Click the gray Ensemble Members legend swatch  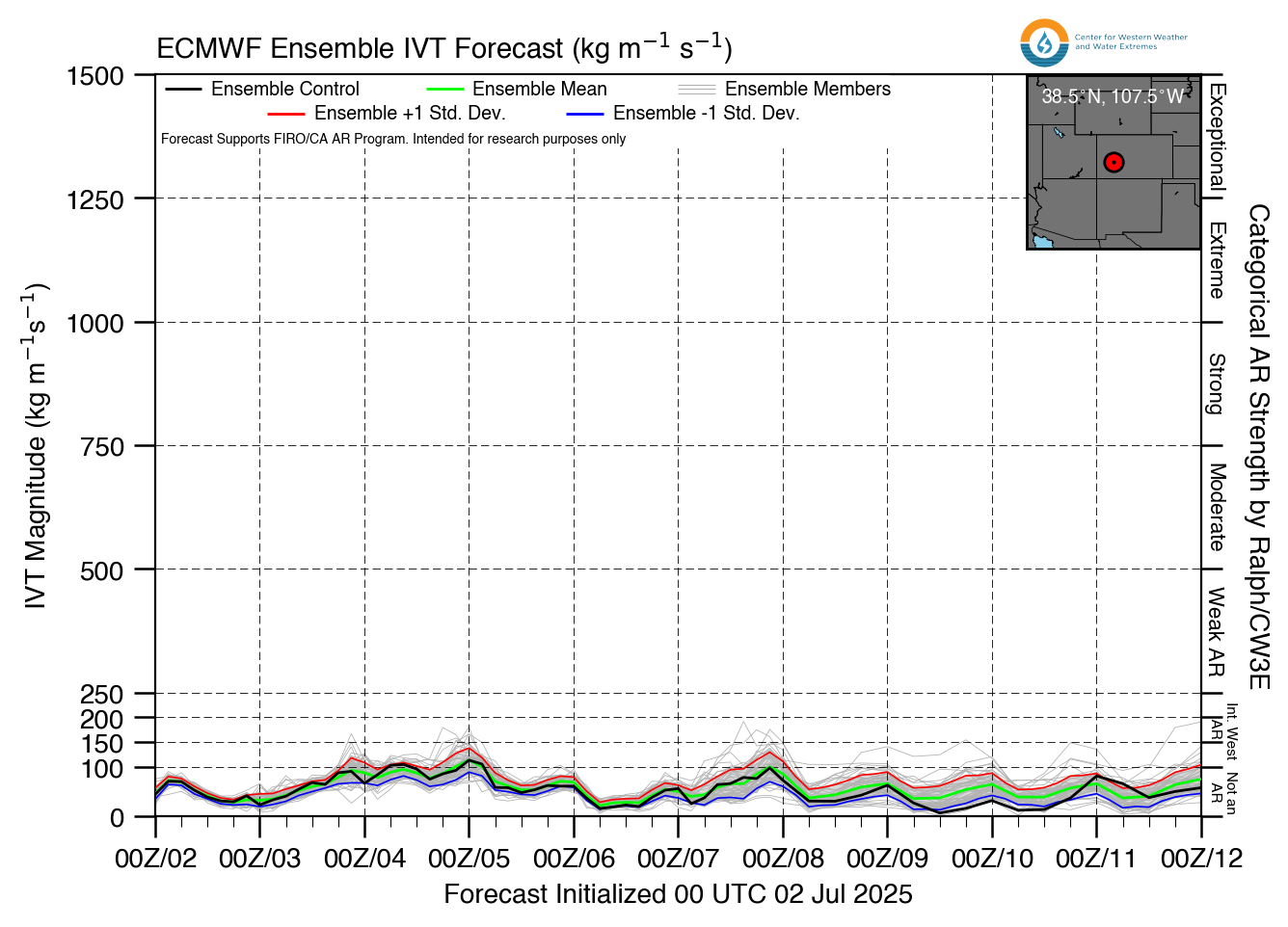click(x=697, y=90)
